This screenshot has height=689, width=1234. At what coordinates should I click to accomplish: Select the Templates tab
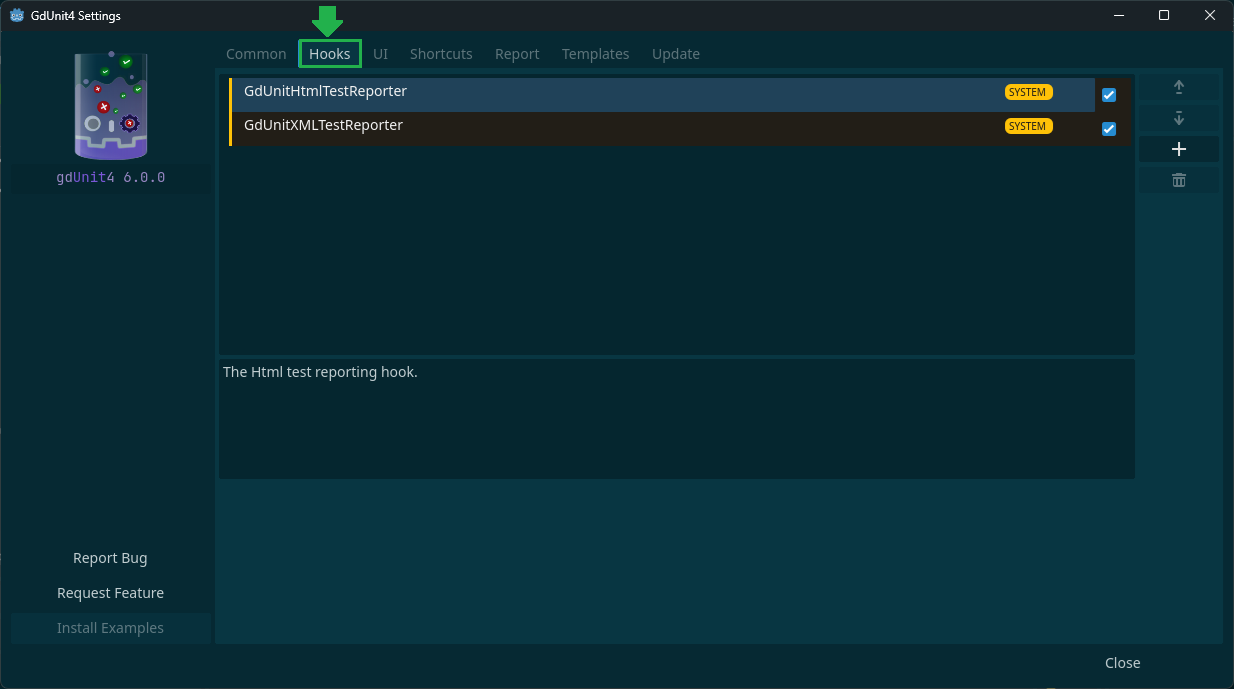595,54
